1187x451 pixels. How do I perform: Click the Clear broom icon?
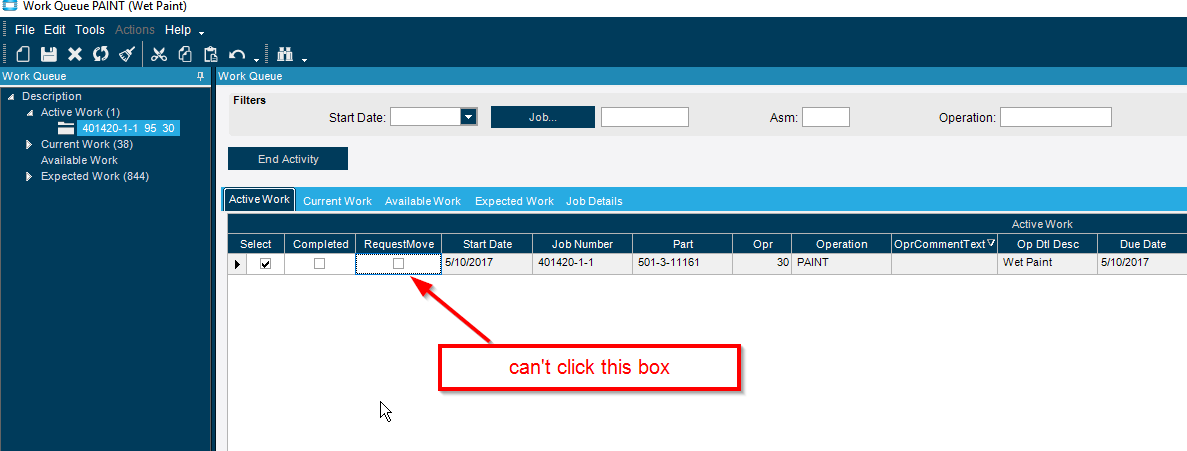coord(126,54)
